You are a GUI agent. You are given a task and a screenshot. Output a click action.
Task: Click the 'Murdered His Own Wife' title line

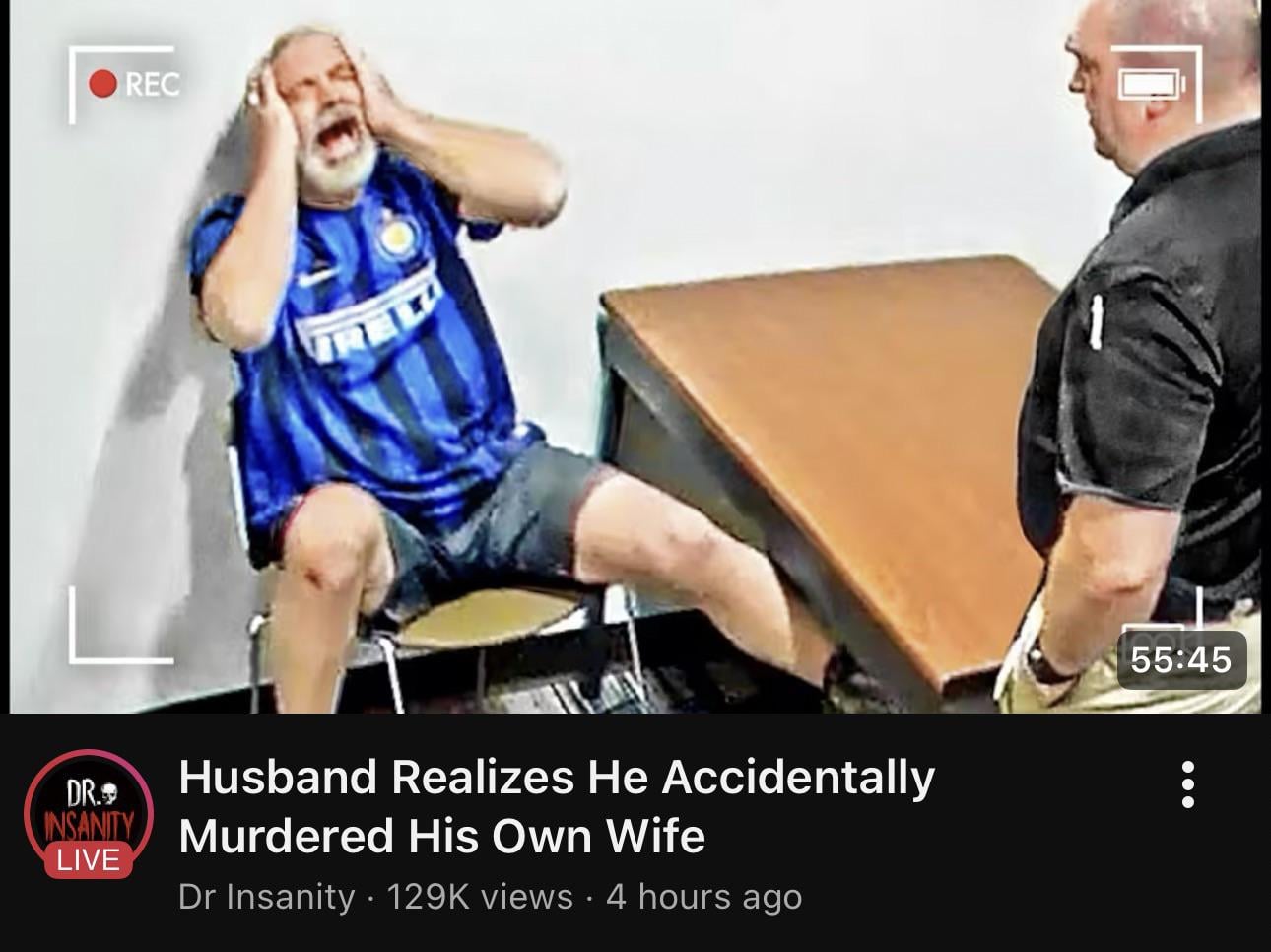(x=442, y=836)
